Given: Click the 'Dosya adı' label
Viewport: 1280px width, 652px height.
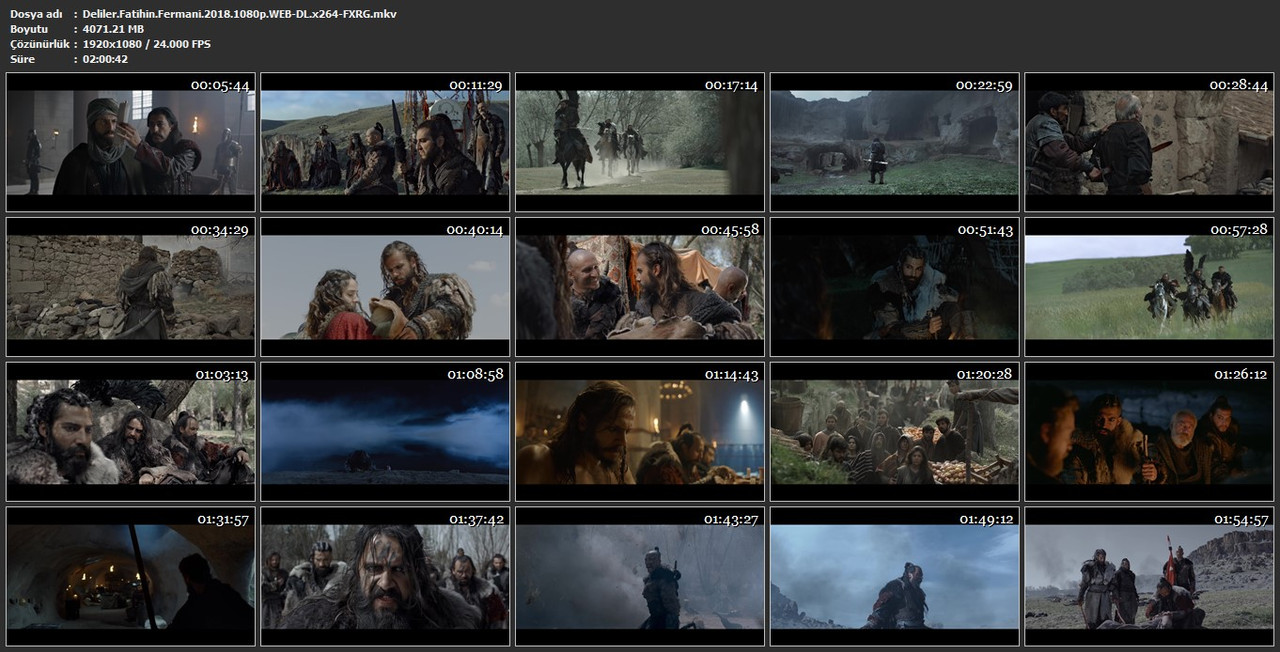Looking at the screenshot, I should pyautogui.click(x=36, y=14).
